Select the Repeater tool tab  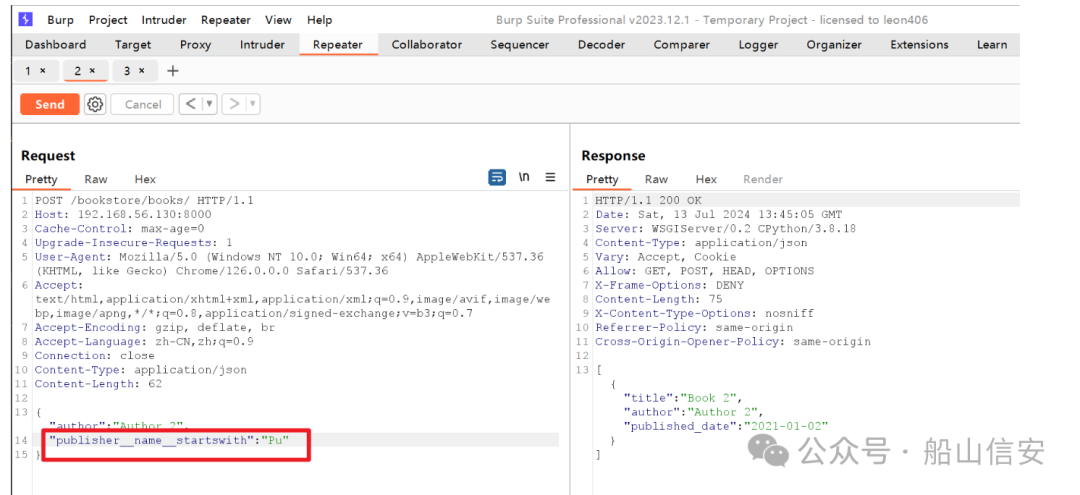click(338, 45)
